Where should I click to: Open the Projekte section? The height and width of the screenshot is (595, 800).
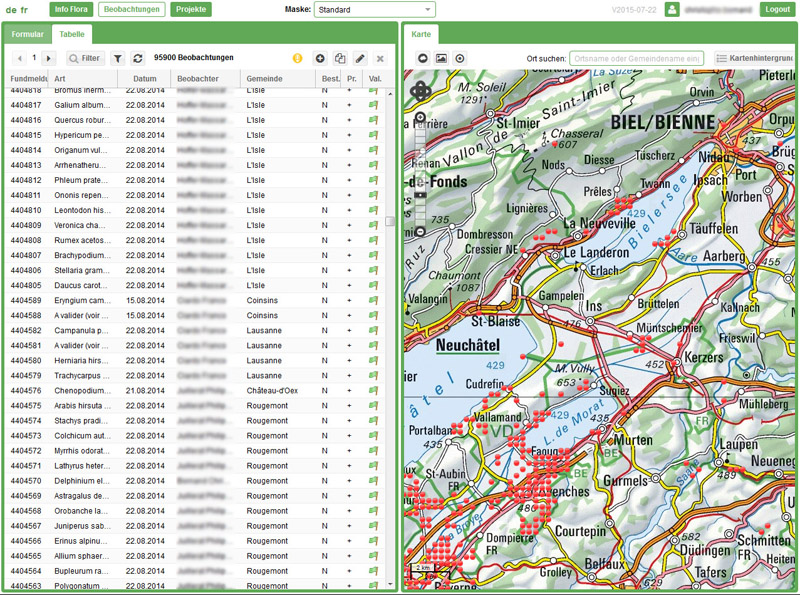point(191,10)
